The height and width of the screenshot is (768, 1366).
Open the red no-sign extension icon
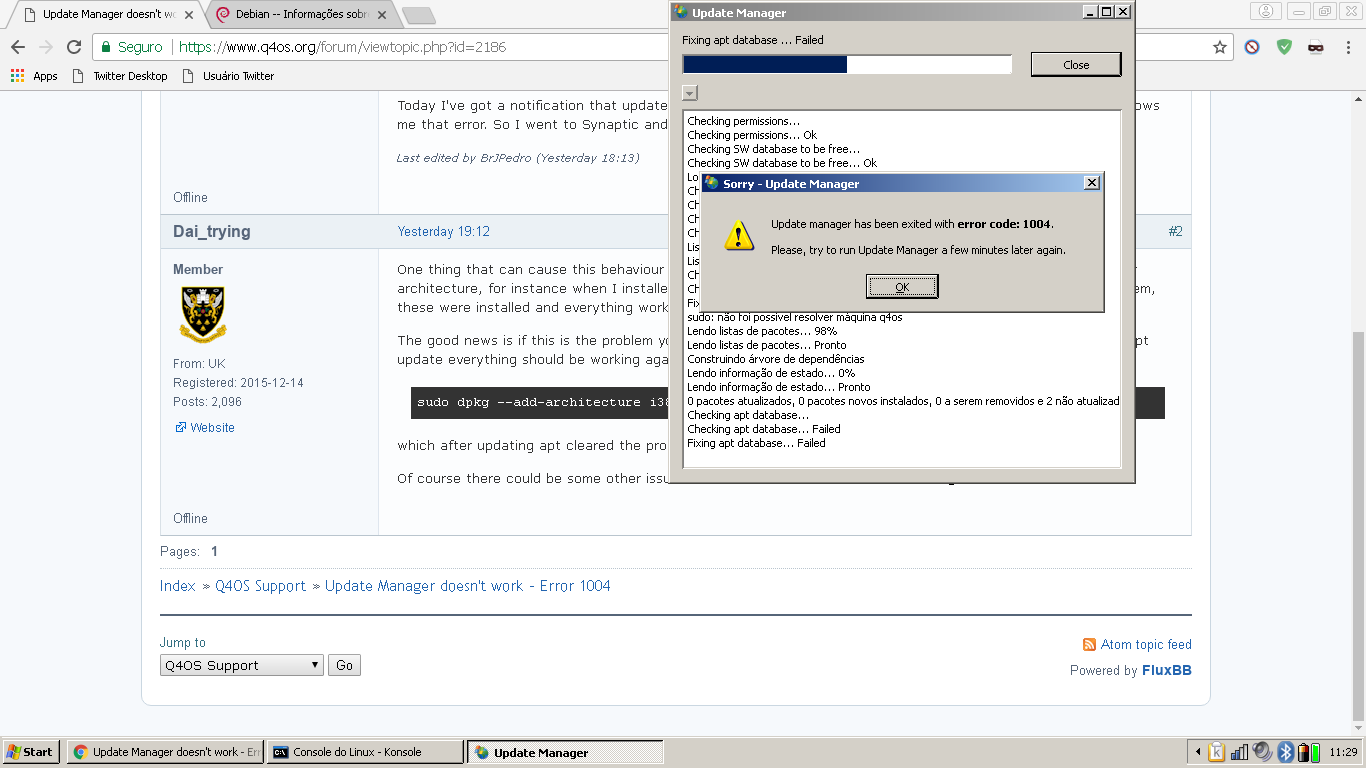(x=1252, y=47)
